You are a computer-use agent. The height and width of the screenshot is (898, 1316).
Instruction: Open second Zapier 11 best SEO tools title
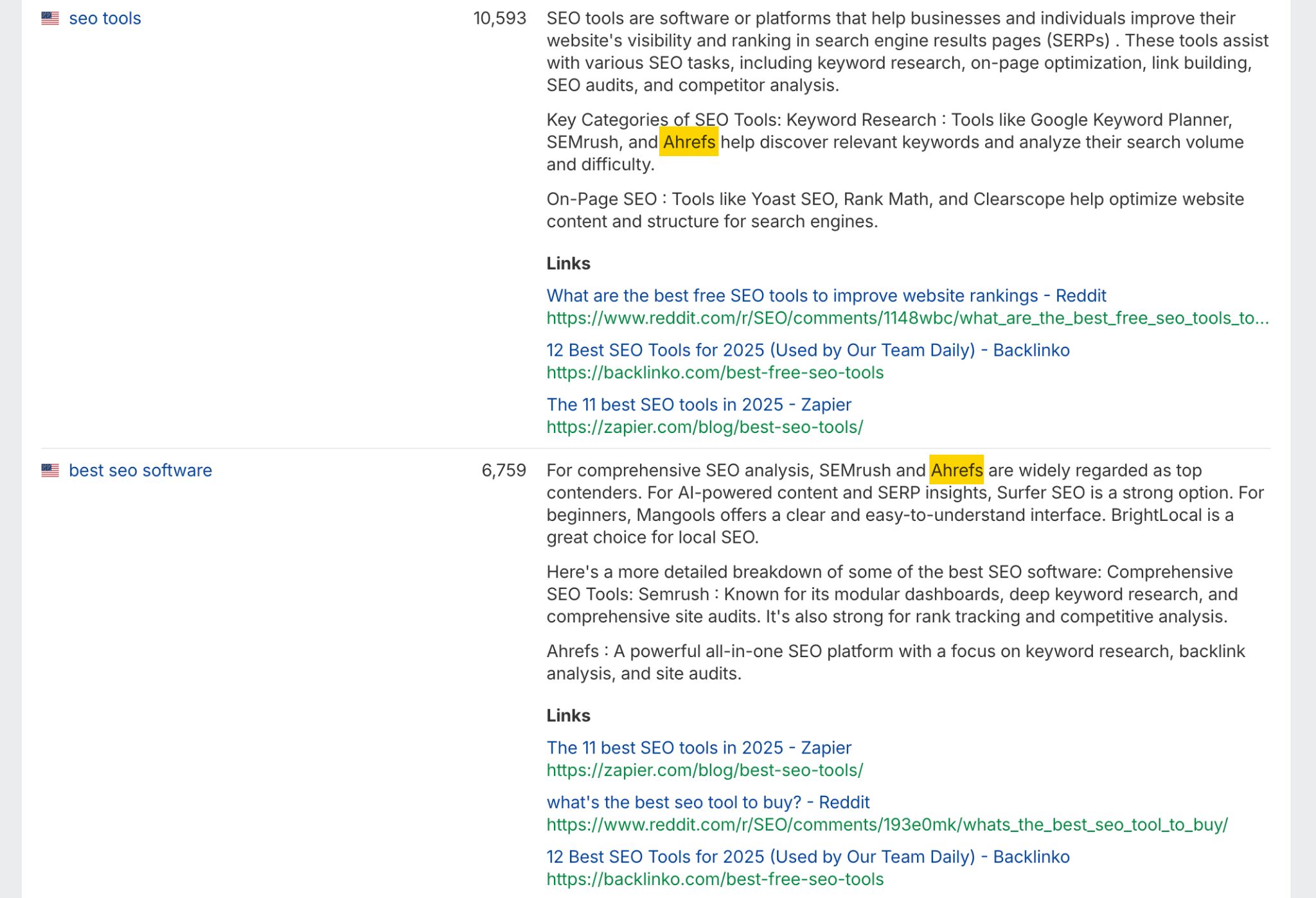[x=698, y=748]
